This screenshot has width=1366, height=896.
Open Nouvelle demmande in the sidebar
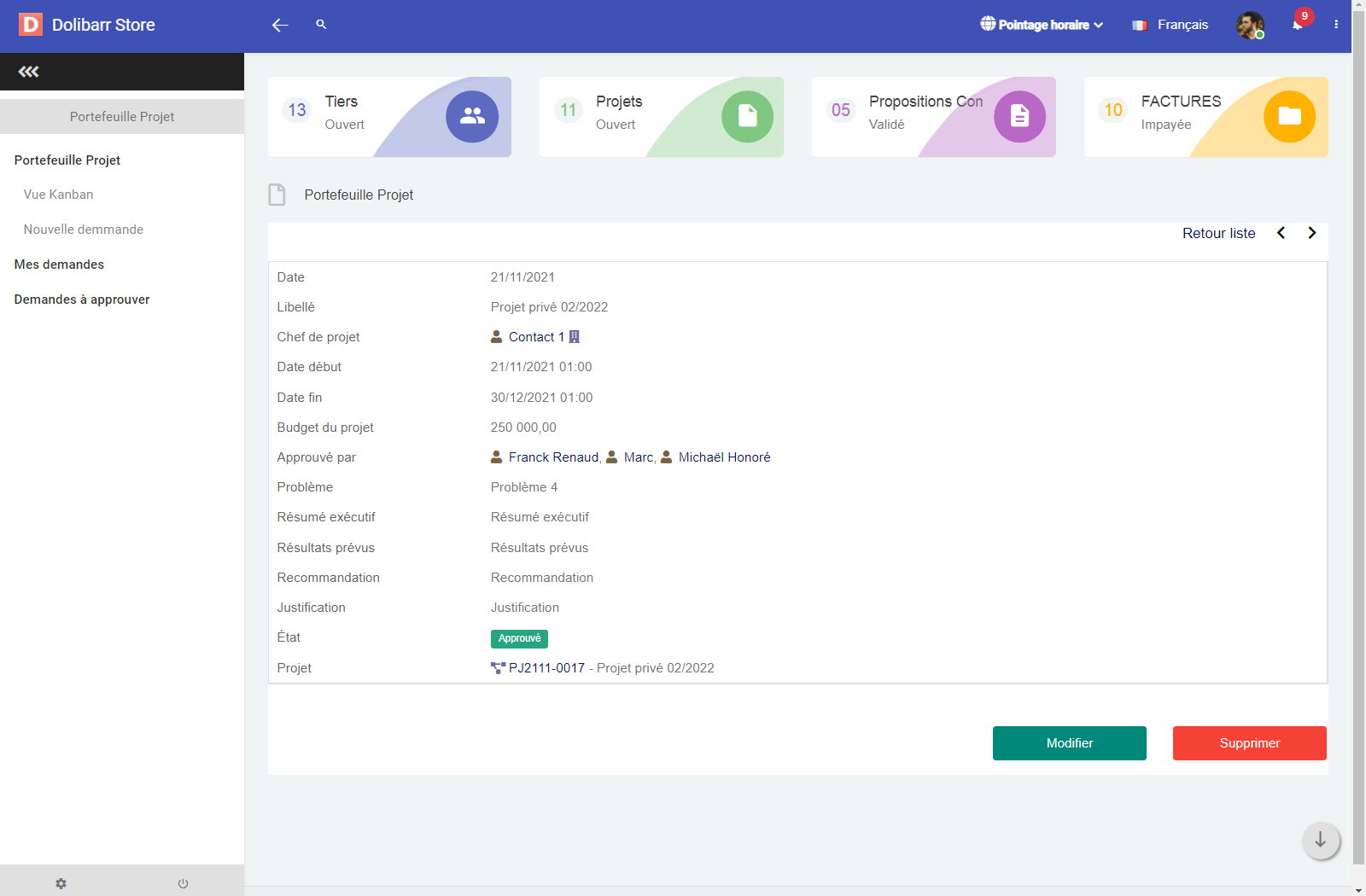[84, 230]
